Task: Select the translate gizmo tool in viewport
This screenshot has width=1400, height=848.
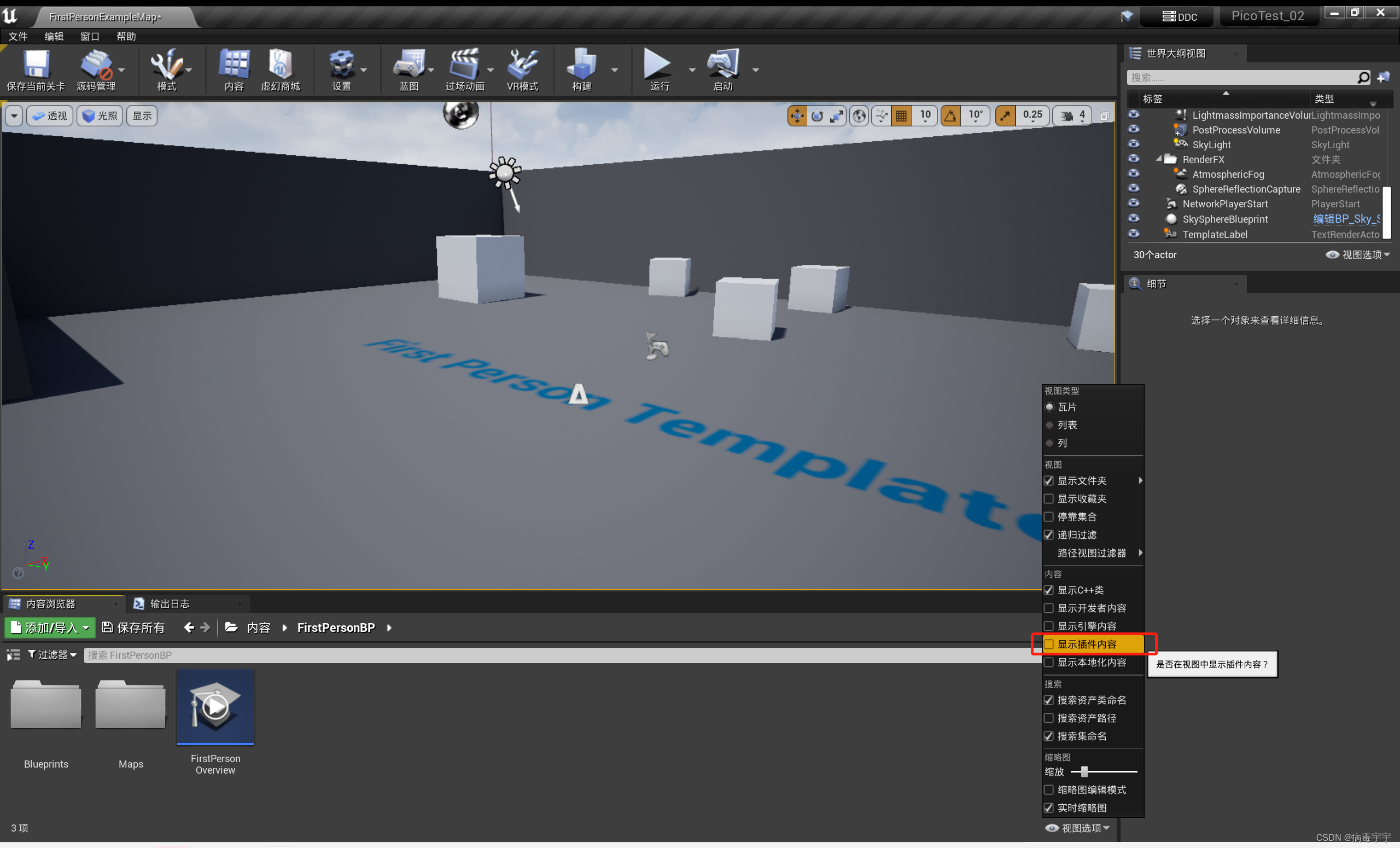Action: [797, 116]
